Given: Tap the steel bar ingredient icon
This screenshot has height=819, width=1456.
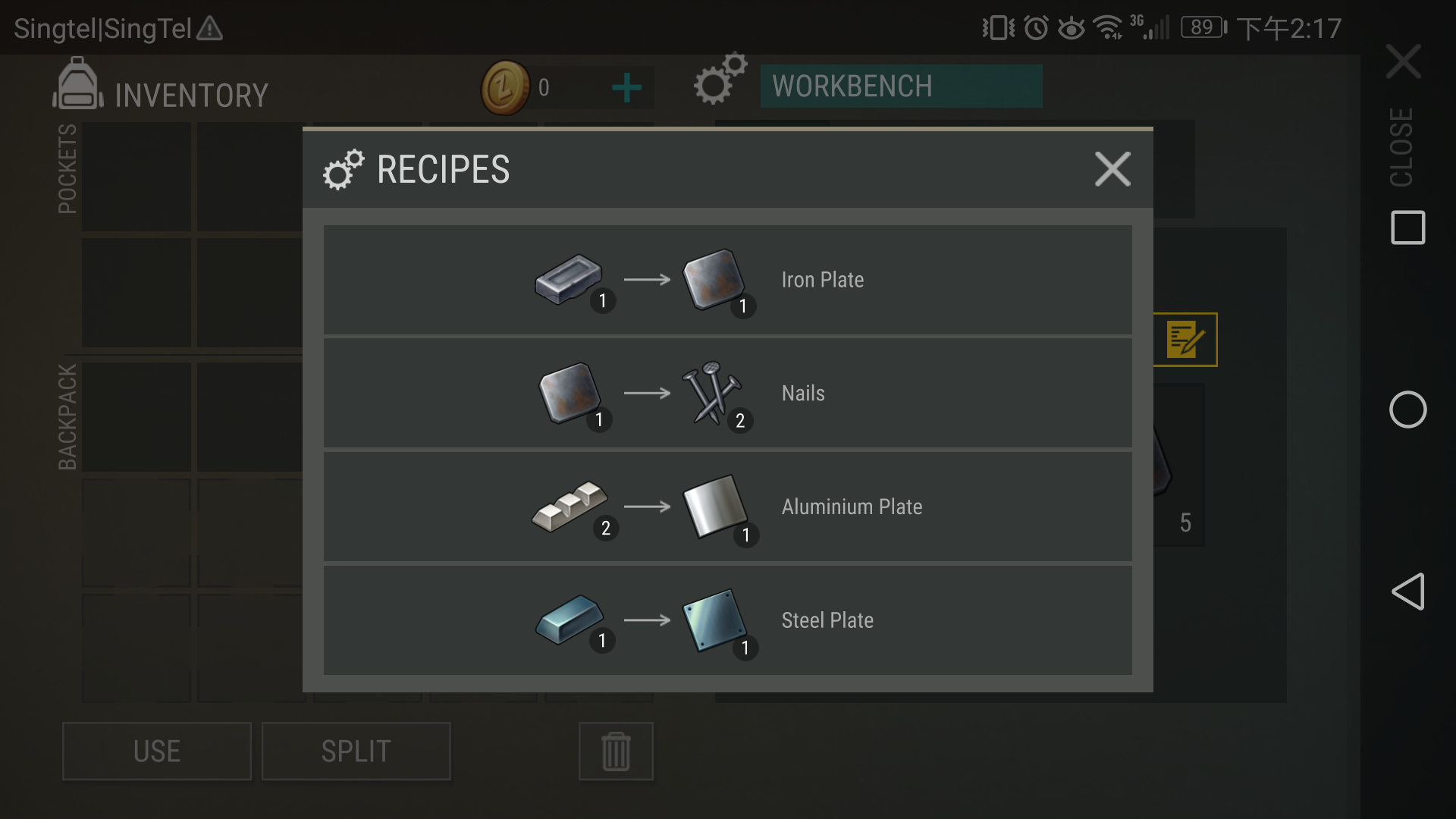Looking at the screenshot, I should coord(570,620).
